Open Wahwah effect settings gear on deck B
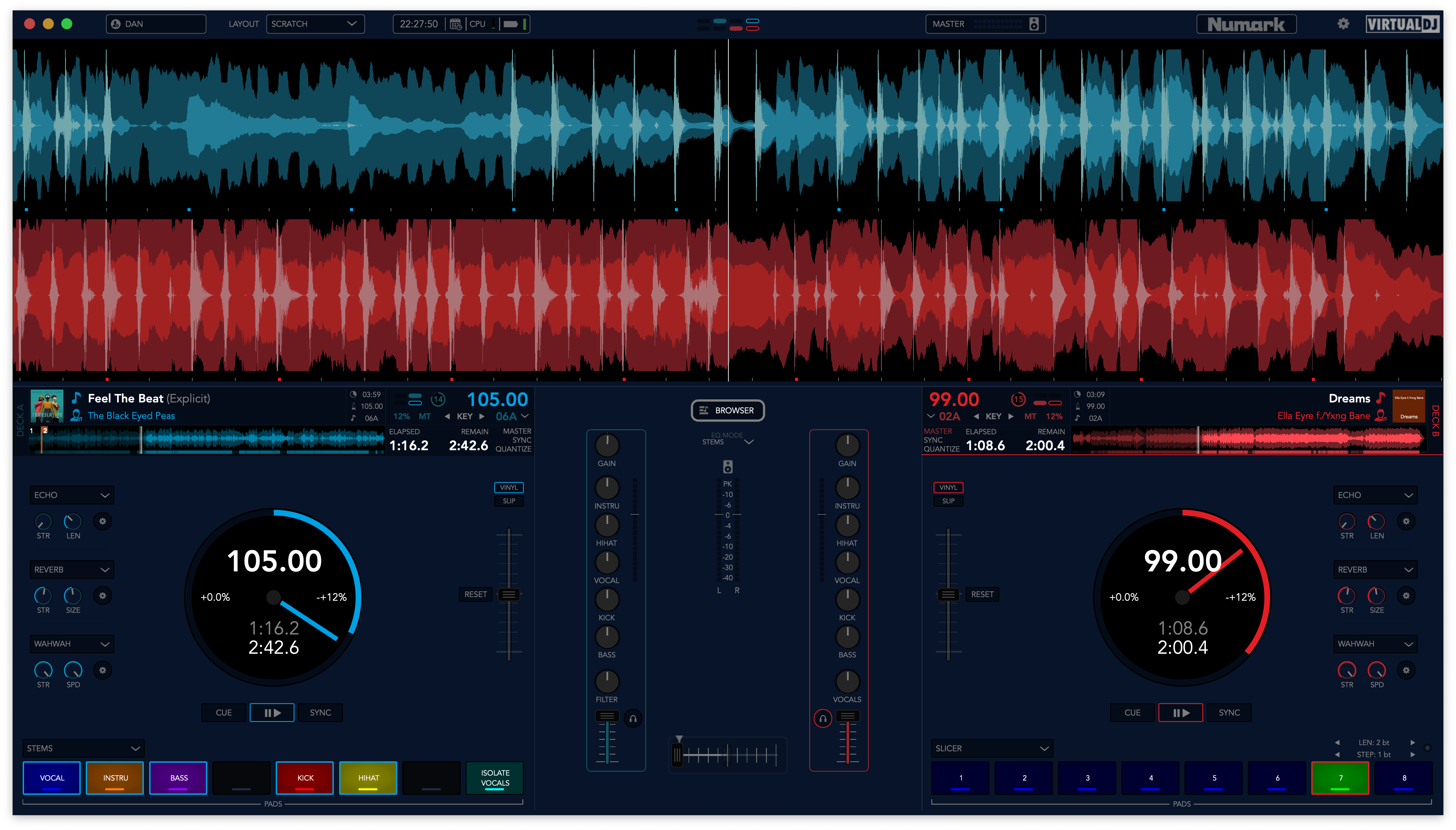Image resolution: width=1456 pixels, height=830 pixels. (1406, 670)
